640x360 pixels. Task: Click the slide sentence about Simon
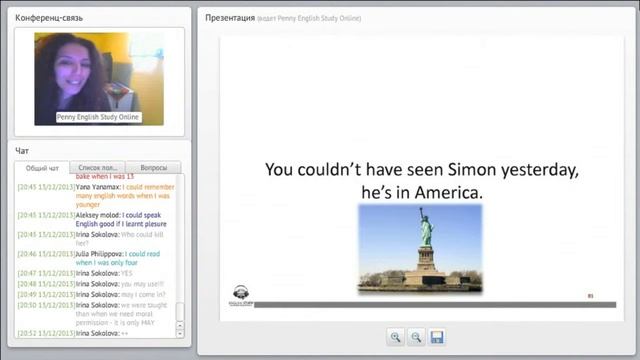click(x=422, y=181)
